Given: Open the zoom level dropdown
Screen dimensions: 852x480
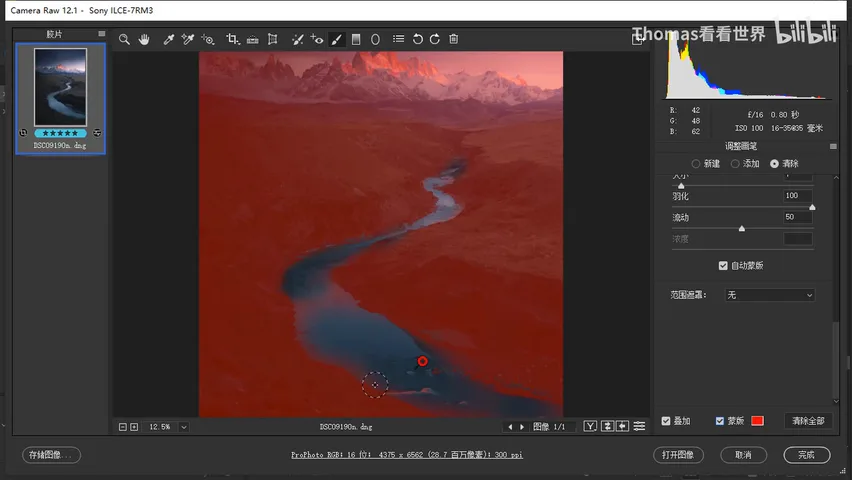Looking at the screenshot, I should (x=184, y=427).
